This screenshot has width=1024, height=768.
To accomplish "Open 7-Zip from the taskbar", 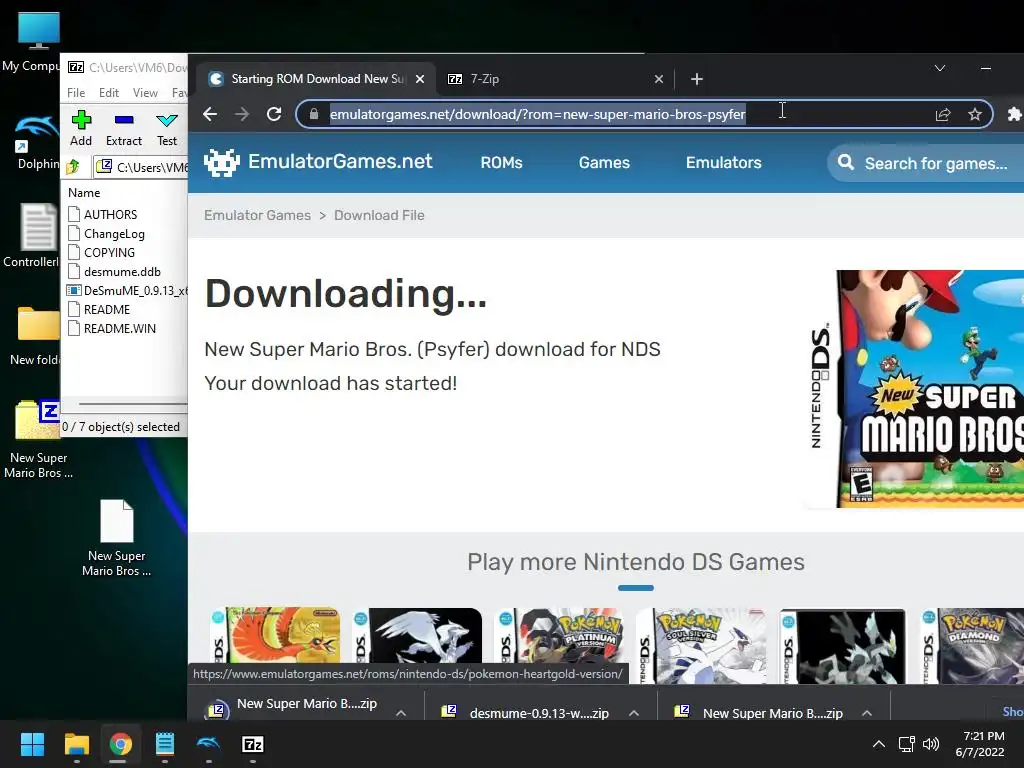I will pos(253,744).
